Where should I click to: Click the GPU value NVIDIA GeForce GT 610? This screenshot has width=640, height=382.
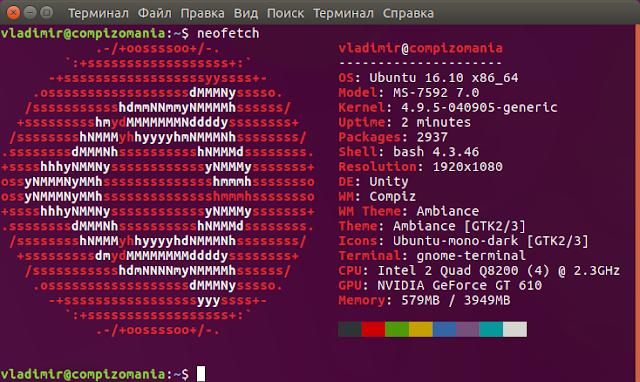(x=460, y=285)
